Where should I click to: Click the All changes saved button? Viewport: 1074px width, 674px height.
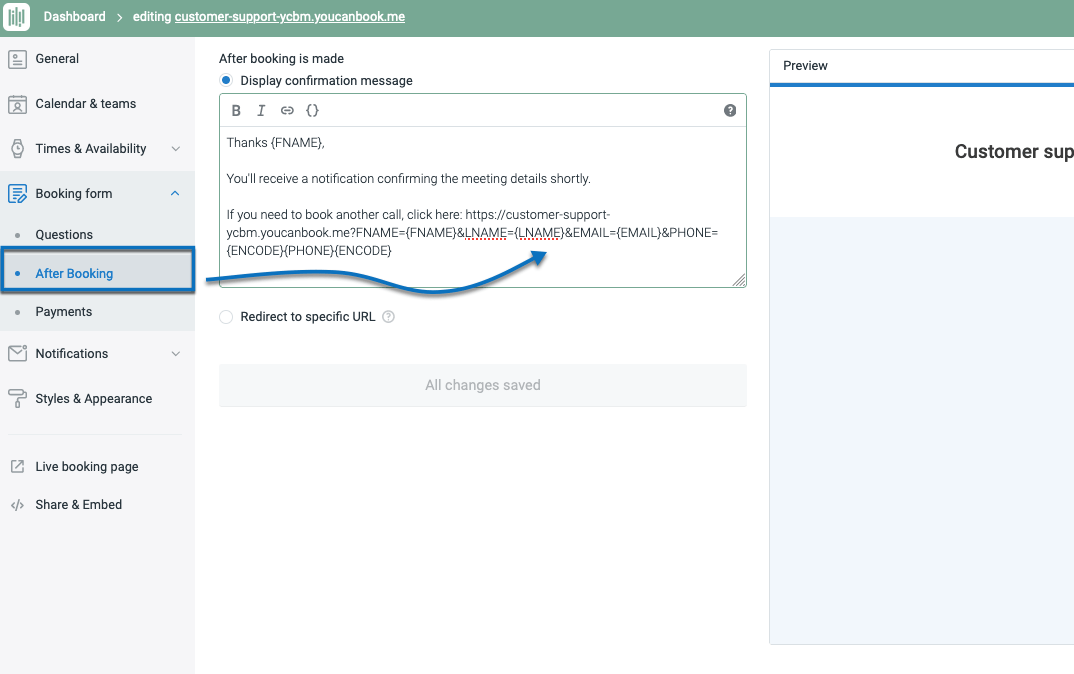[x=482, y=384]
